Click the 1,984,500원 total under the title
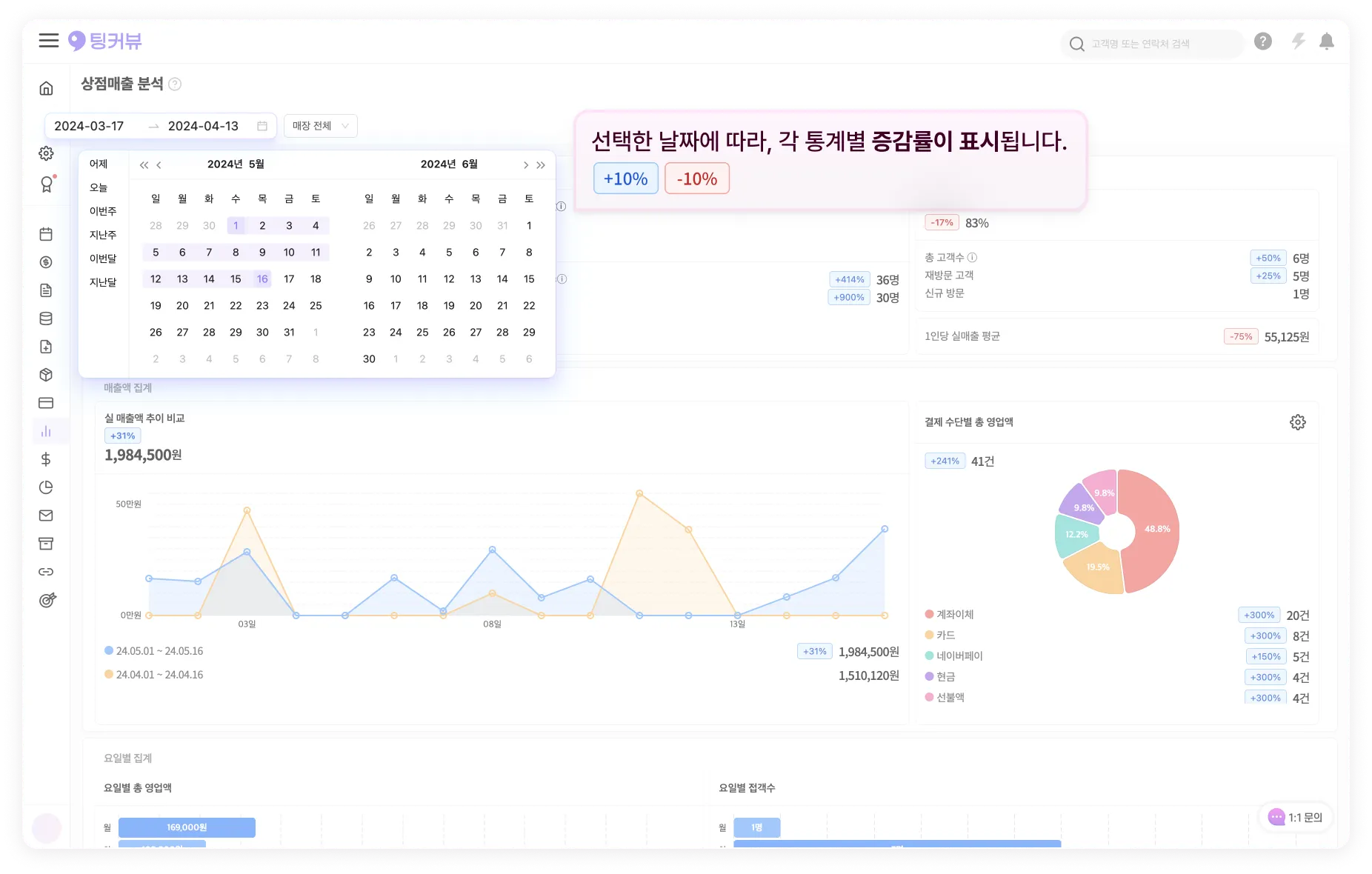 coord(143,455)
